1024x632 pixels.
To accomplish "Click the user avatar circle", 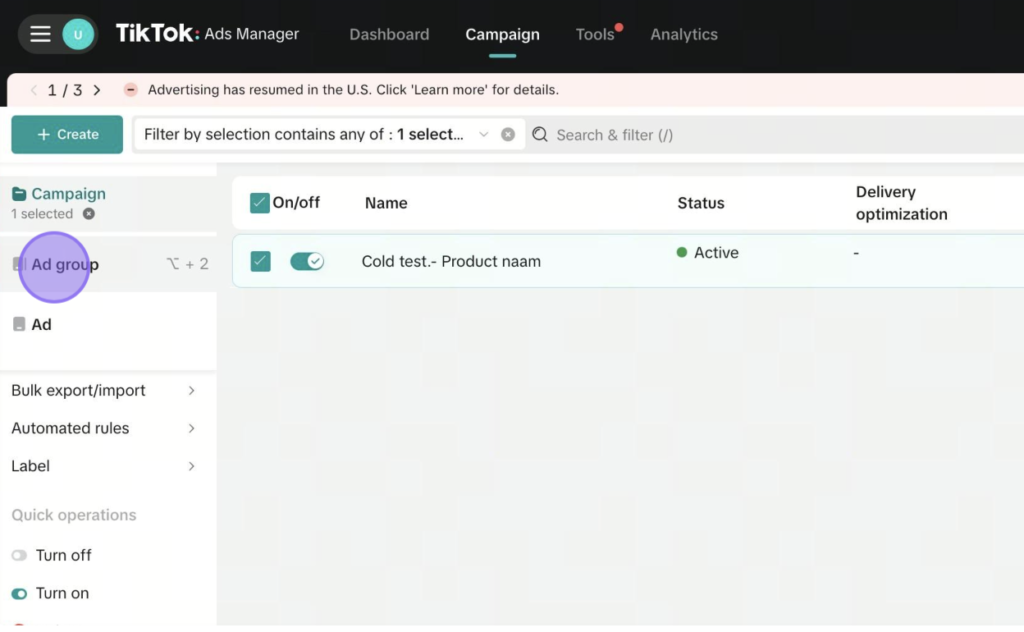I will pyautogui.click(x=78, y=34).
